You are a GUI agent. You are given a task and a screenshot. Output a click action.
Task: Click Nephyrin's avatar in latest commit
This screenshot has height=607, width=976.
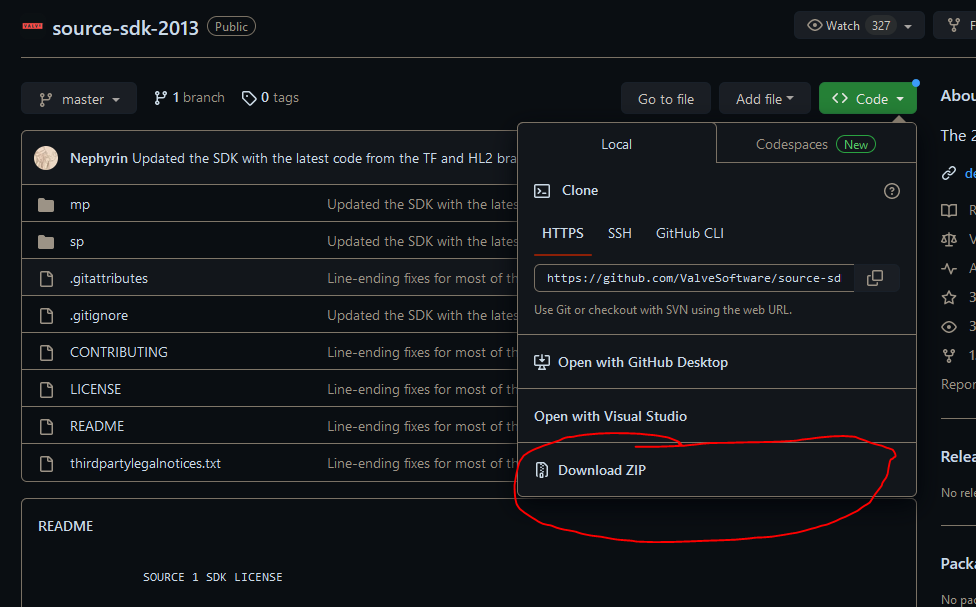click(46, 158)
